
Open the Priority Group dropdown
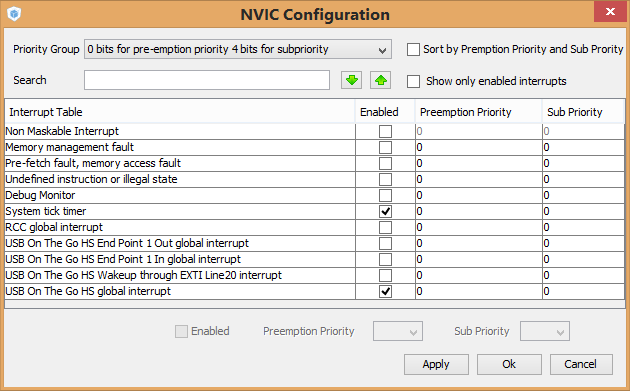238,49
